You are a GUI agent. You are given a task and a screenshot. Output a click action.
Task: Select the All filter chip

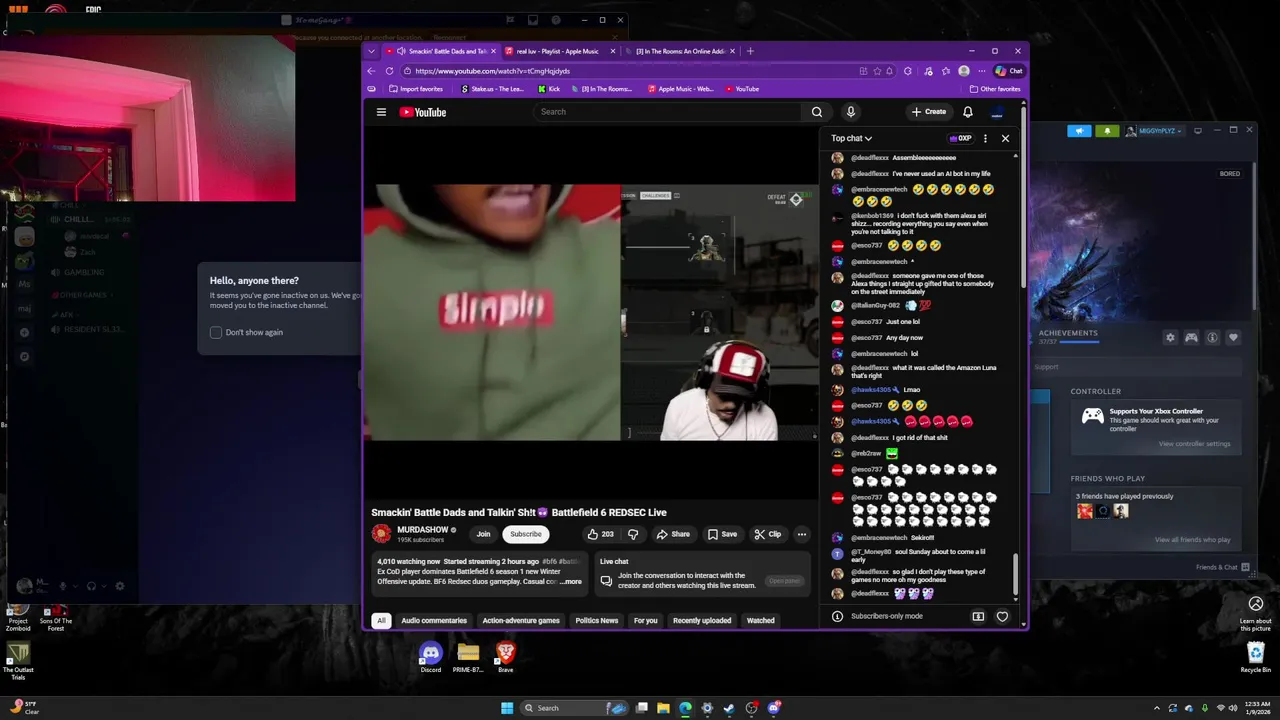pos(381,620)
